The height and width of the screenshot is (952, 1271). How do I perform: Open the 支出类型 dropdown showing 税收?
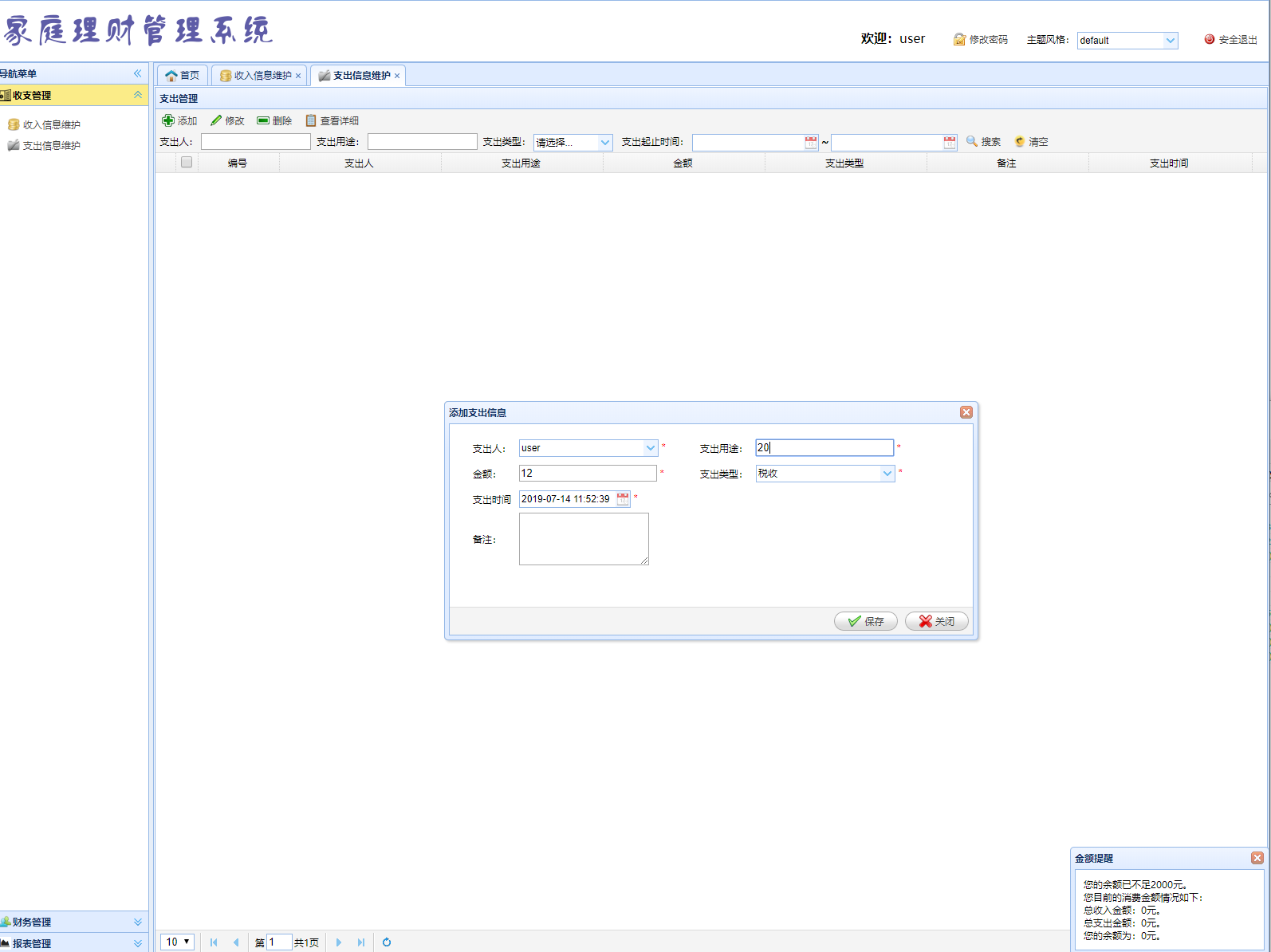[x=887, y=474]
